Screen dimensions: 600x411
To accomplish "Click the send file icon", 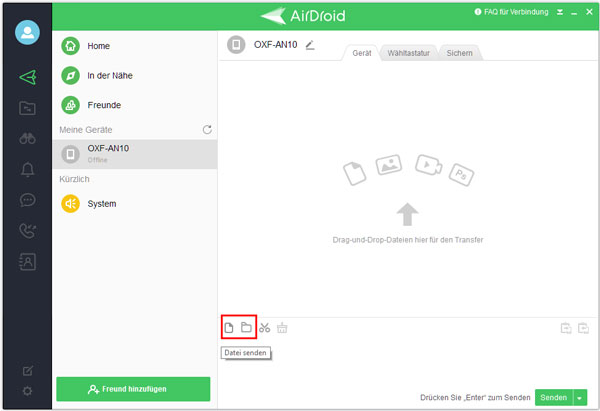I will click(229, 327).
